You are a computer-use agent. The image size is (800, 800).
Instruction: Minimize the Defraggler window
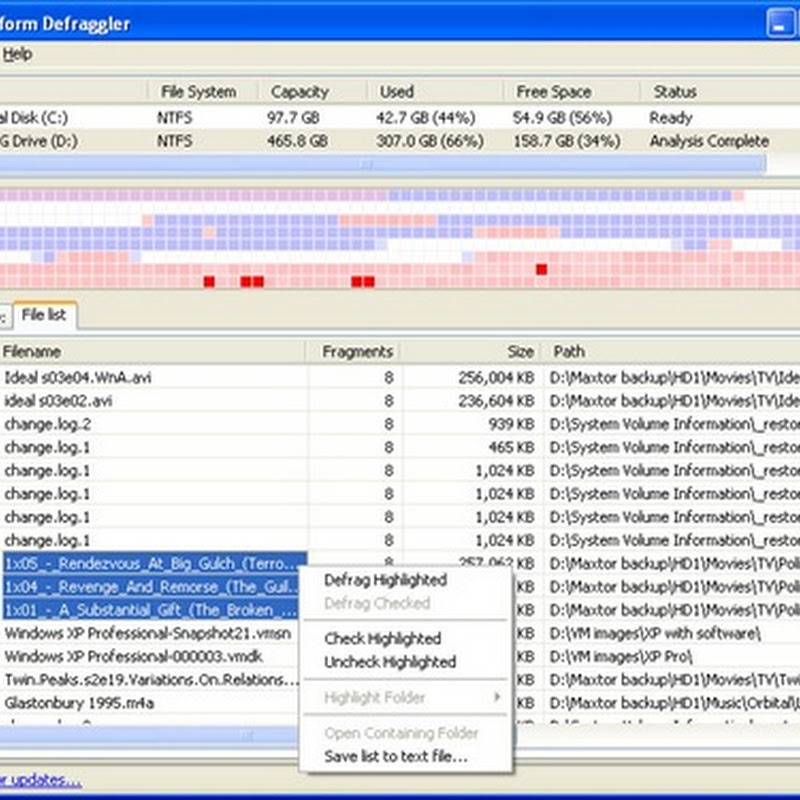(x=780, y=23)
